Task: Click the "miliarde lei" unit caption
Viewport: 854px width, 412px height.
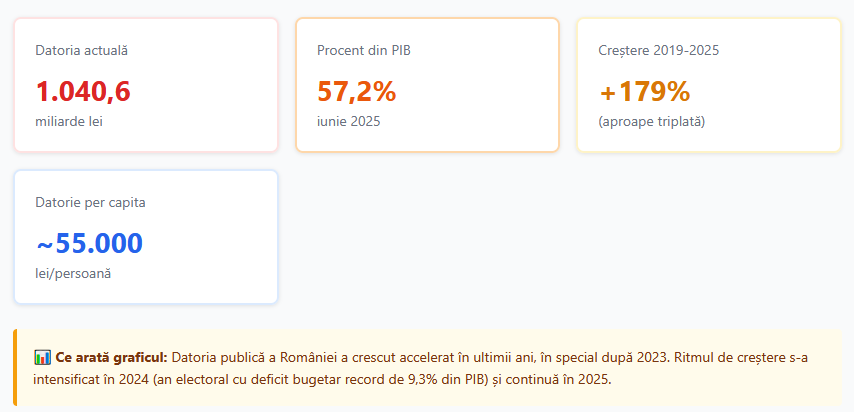Action: click(69, 121)
